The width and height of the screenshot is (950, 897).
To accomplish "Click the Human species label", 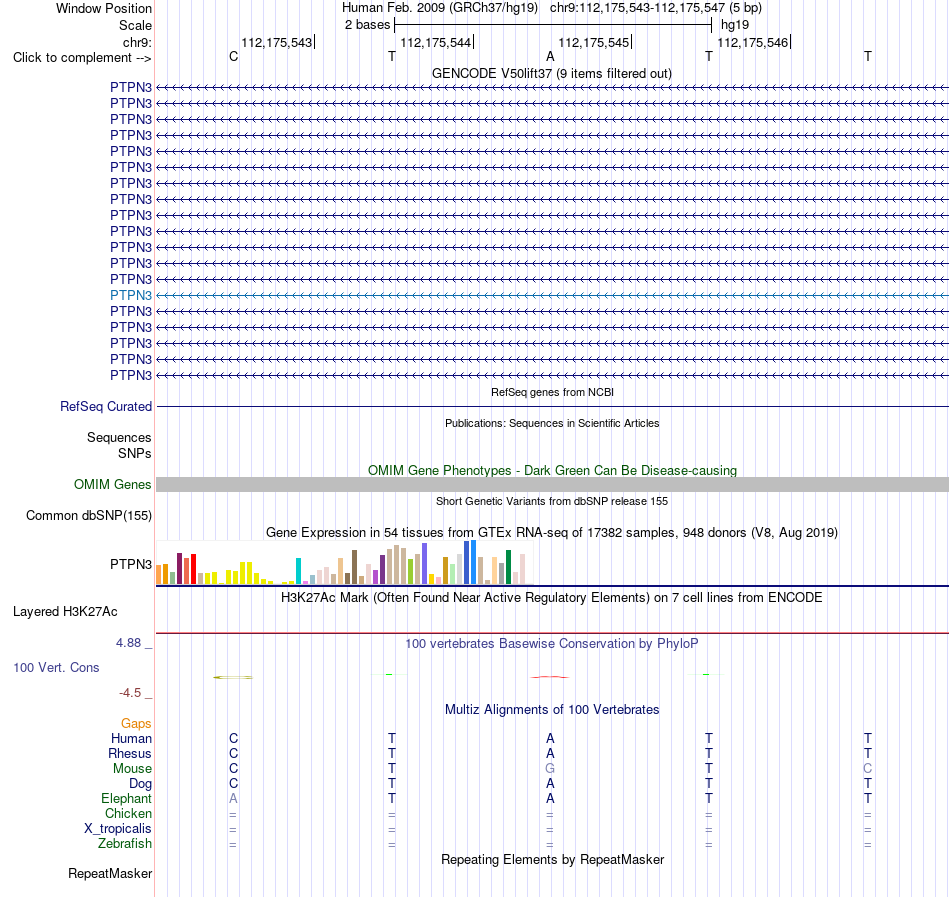I will [x=131, y=739].
